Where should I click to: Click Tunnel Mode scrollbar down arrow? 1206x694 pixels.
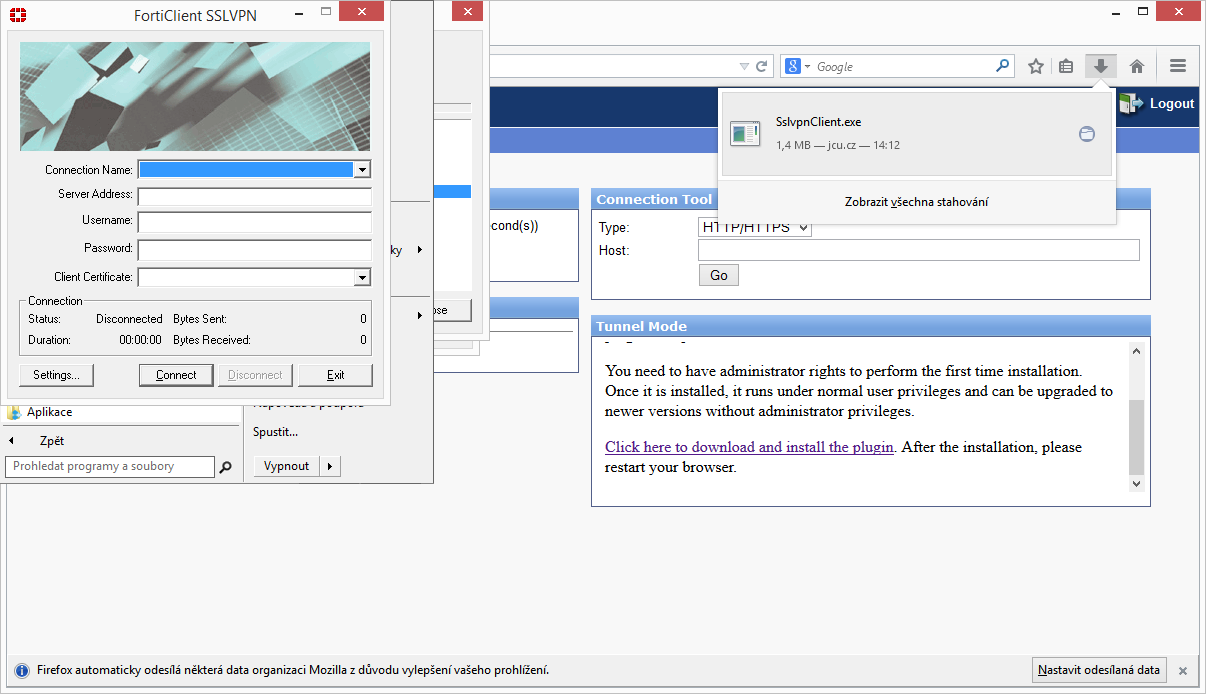click(x=1136, y=483)
